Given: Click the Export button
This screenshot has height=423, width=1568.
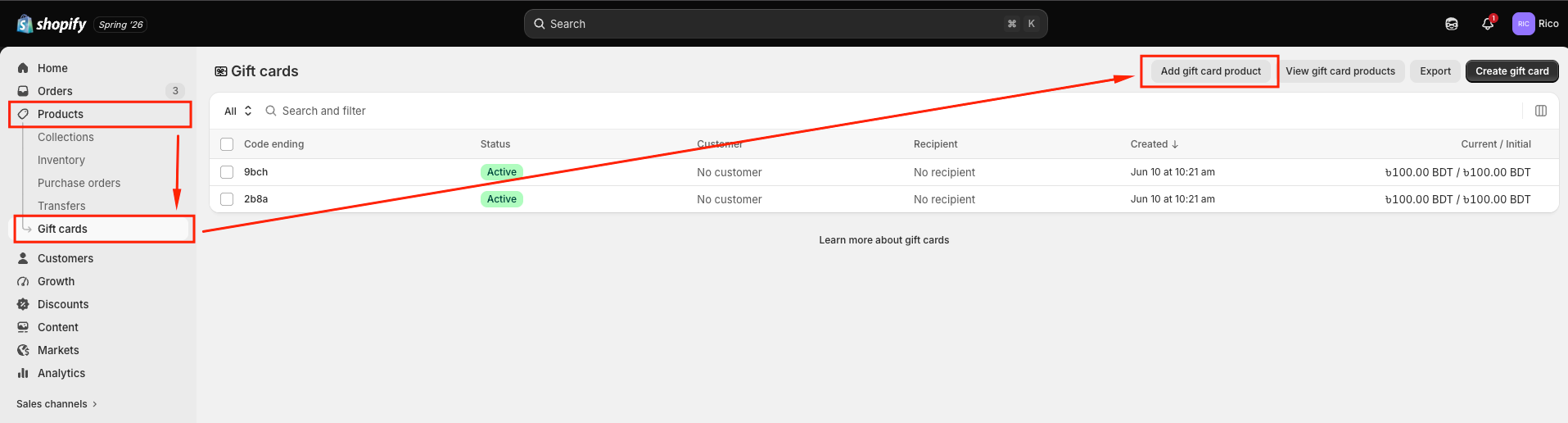Looking at the screenshot, I should click(1435, 71).
